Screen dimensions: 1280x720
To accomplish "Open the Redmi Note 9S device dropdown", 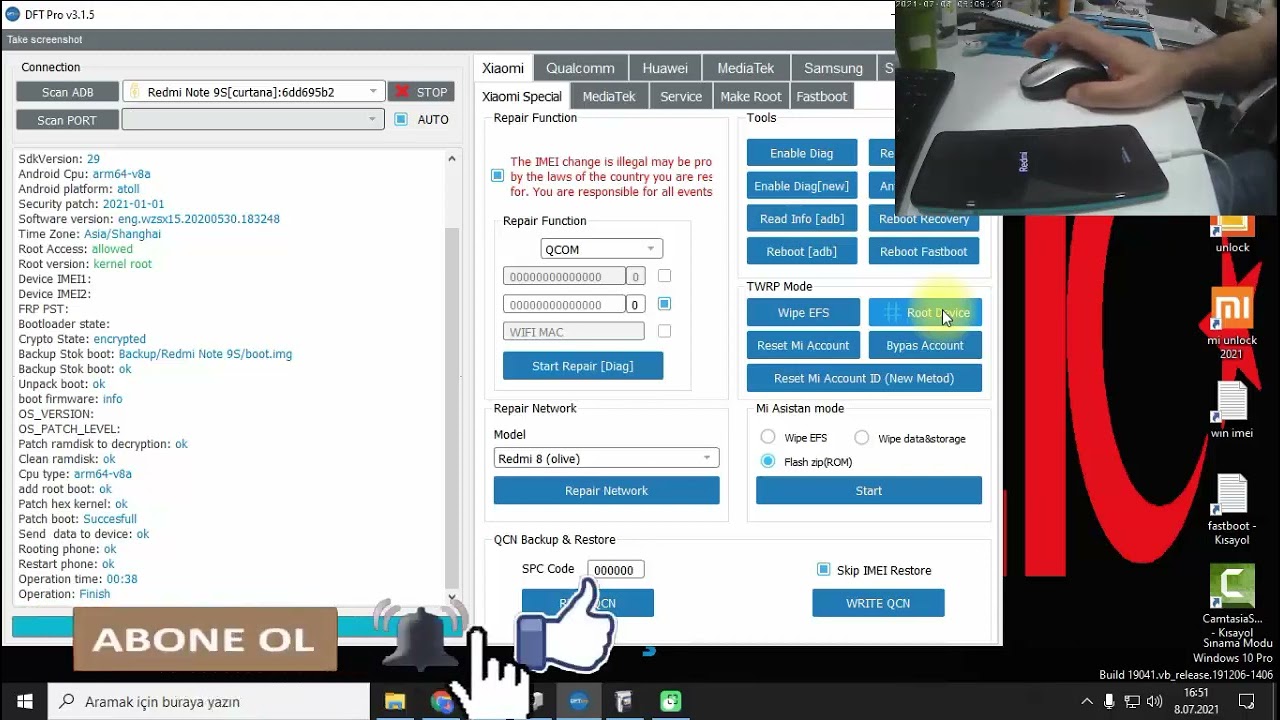I will [254, 92].
